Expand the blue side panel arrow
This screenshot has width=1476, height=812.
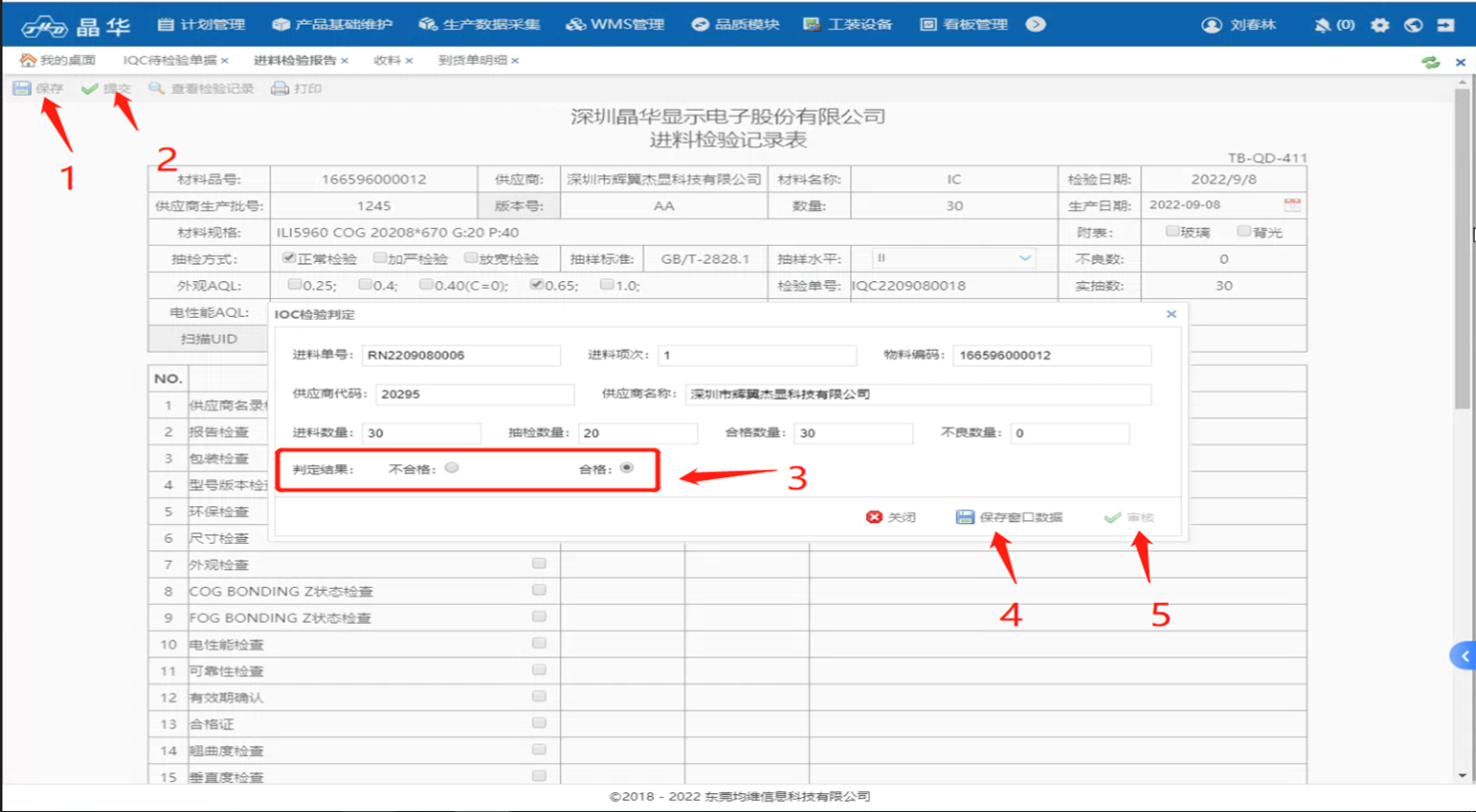point(1463,656)
